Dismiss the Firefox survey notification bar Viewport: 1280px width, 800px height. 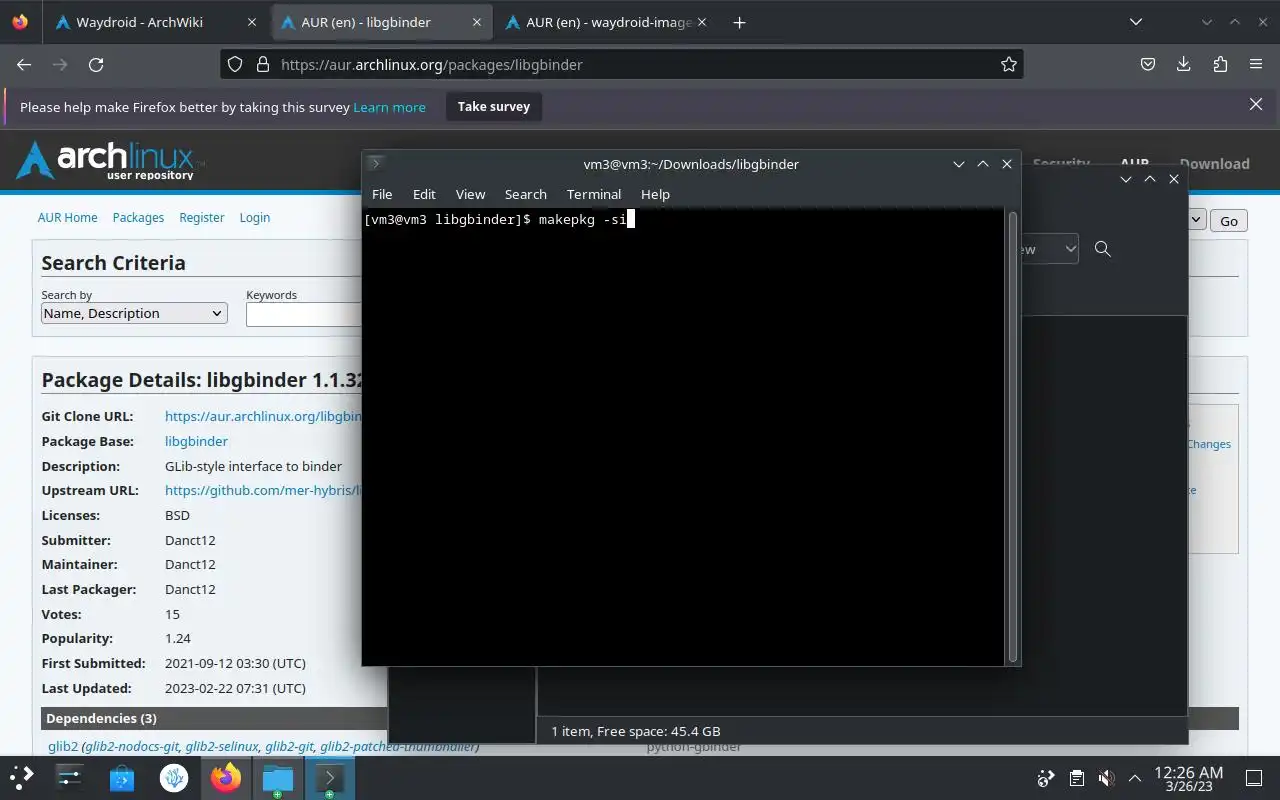1256,104
